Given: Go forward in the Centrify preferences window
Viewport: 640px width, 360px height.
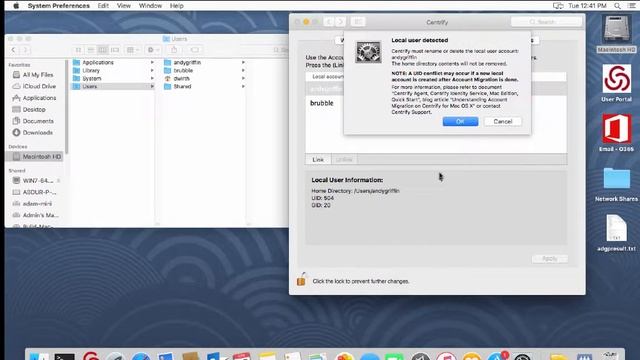Looking at the screenshot, I should click(340, 22).
